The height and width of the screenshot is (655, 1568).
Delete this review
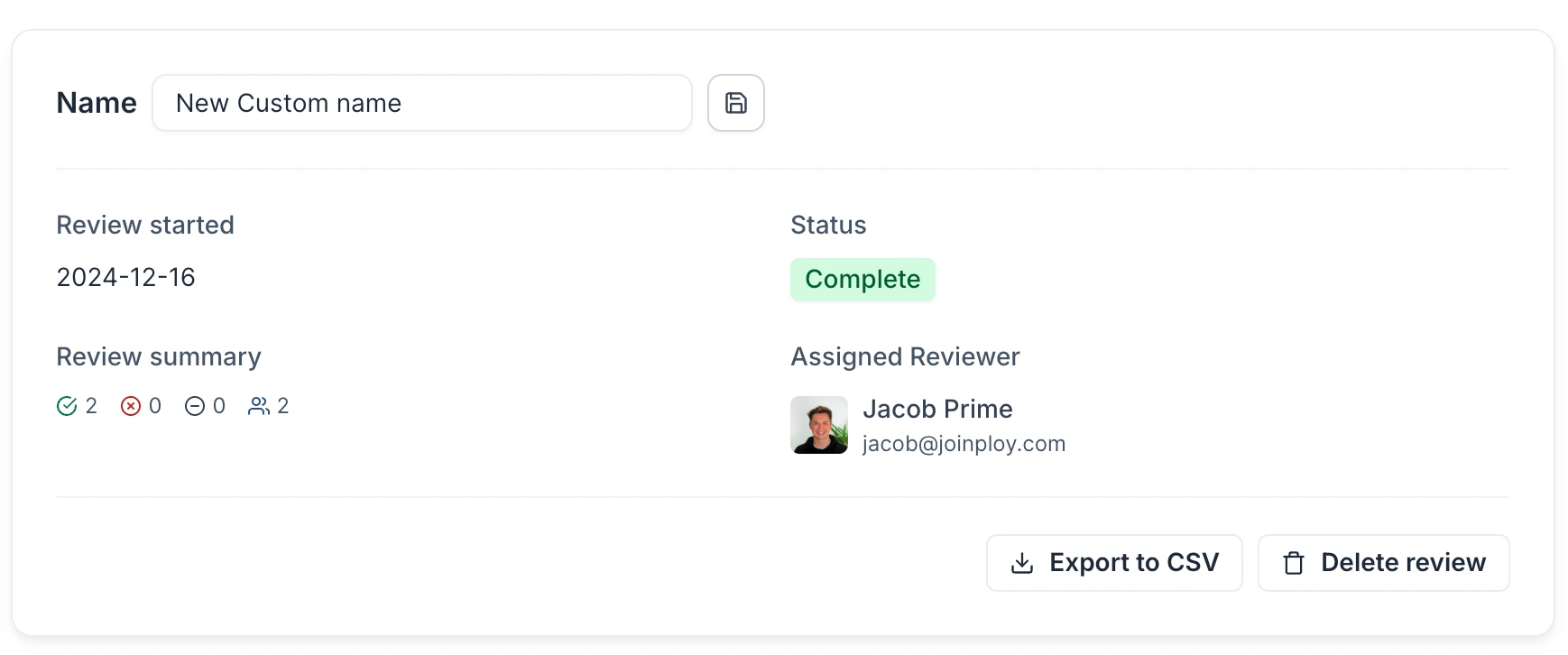click(x=1384, y=563)
